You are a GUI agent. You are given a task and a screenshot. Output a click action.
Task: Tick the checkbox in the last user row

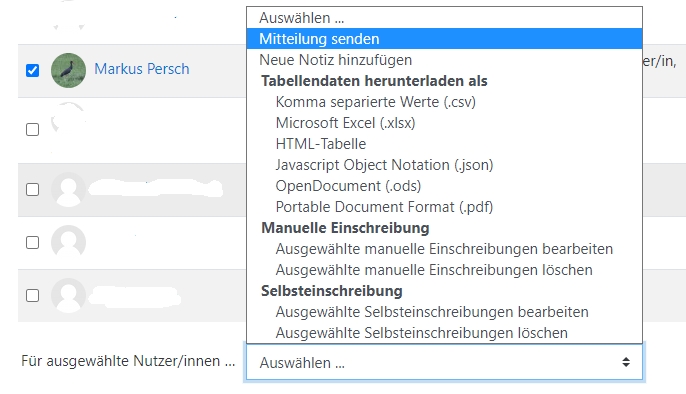32,295
